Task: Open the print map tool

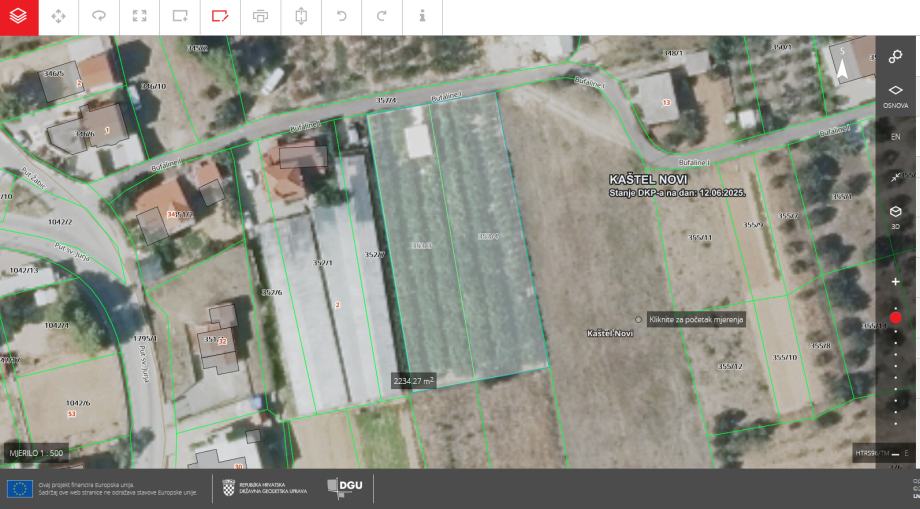Action: pos(261,16)
